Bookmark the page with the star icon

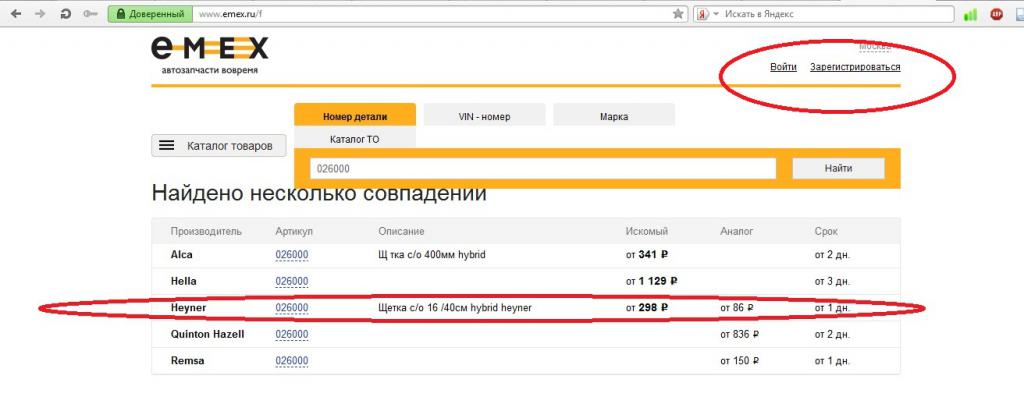click(x=679, y=14)
